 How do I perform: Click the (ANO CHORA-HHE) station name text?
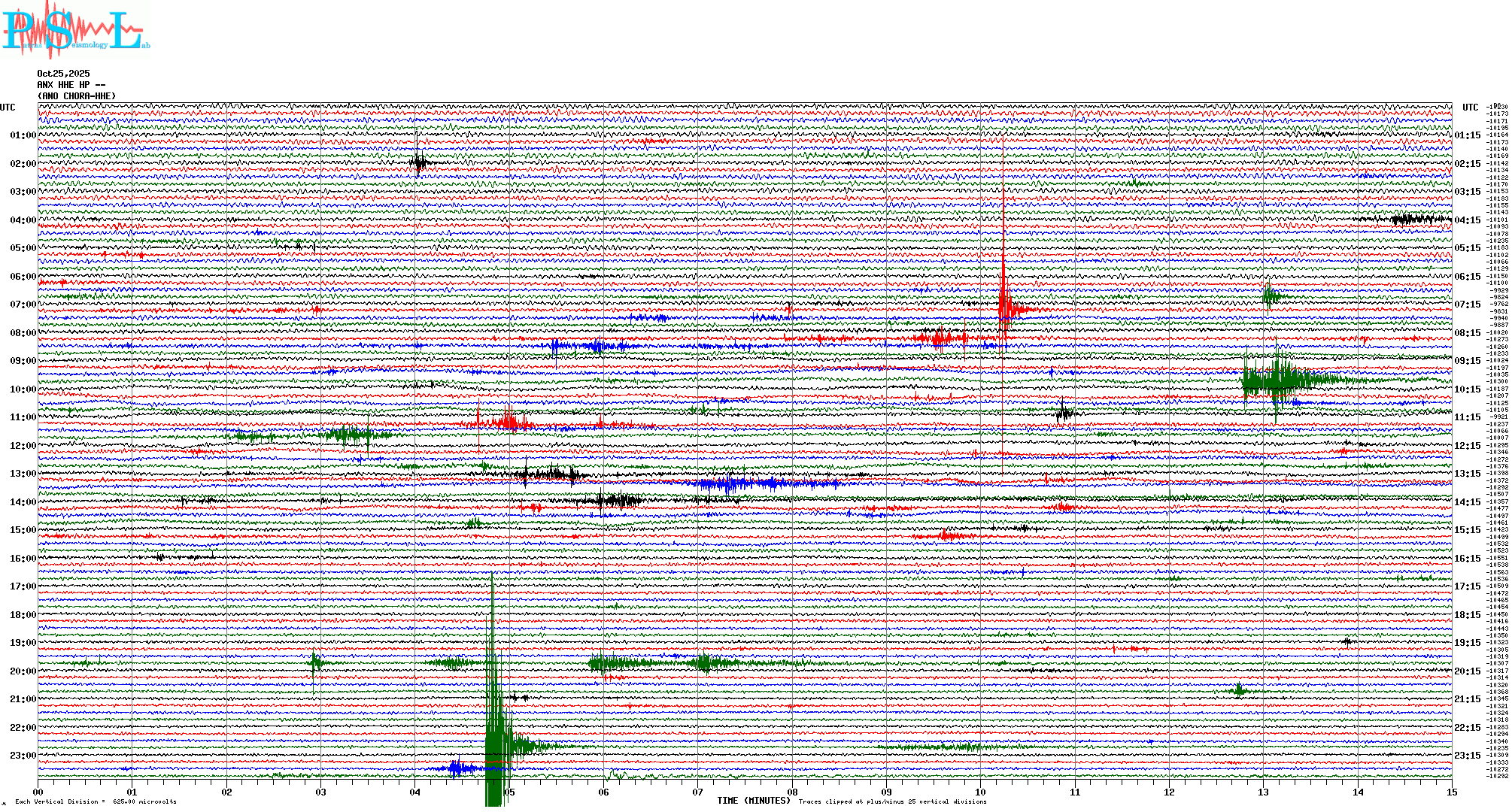tap(77, 96)
